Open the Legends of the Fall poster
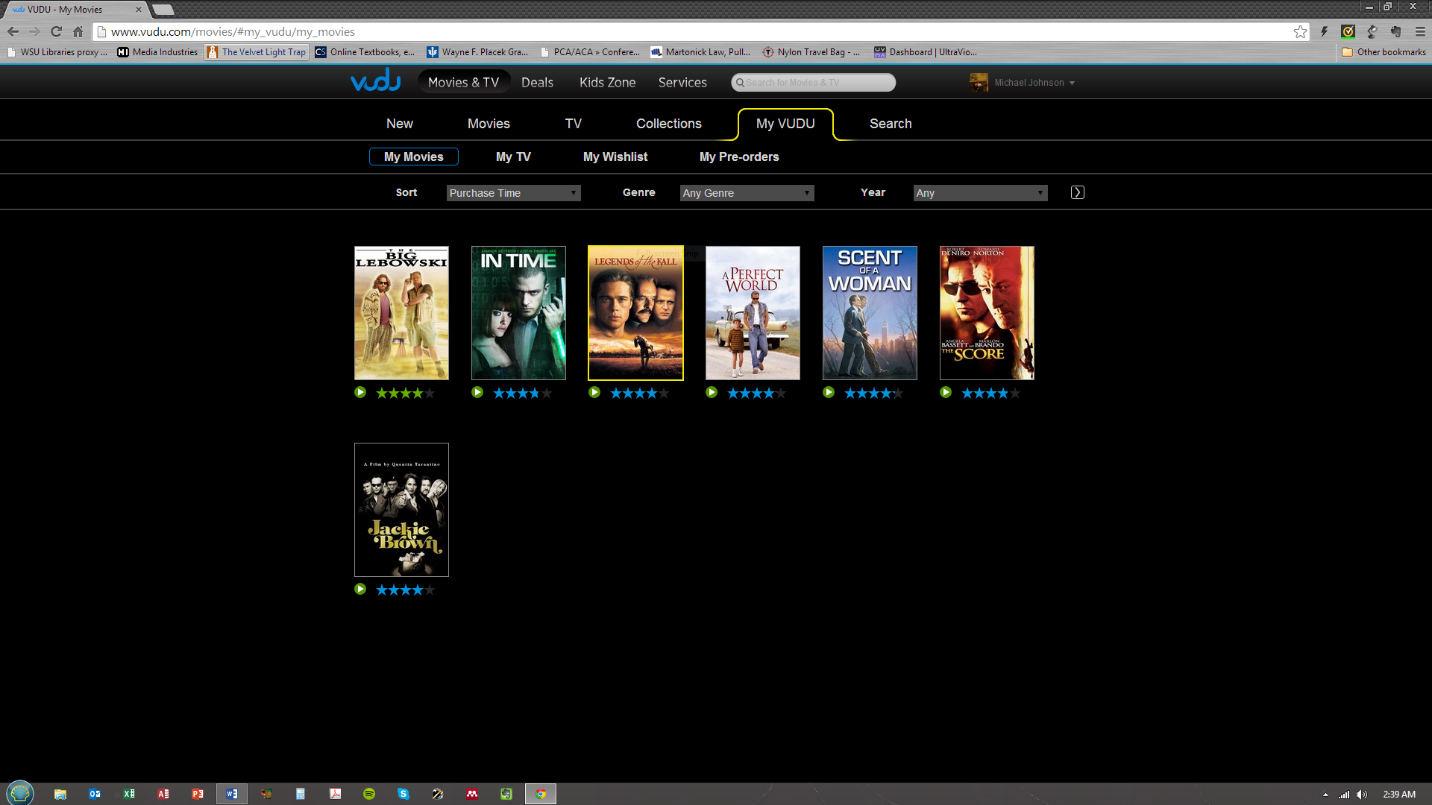Image resolution: width=1432 pixels, height=805 pixels. [636, 313]
